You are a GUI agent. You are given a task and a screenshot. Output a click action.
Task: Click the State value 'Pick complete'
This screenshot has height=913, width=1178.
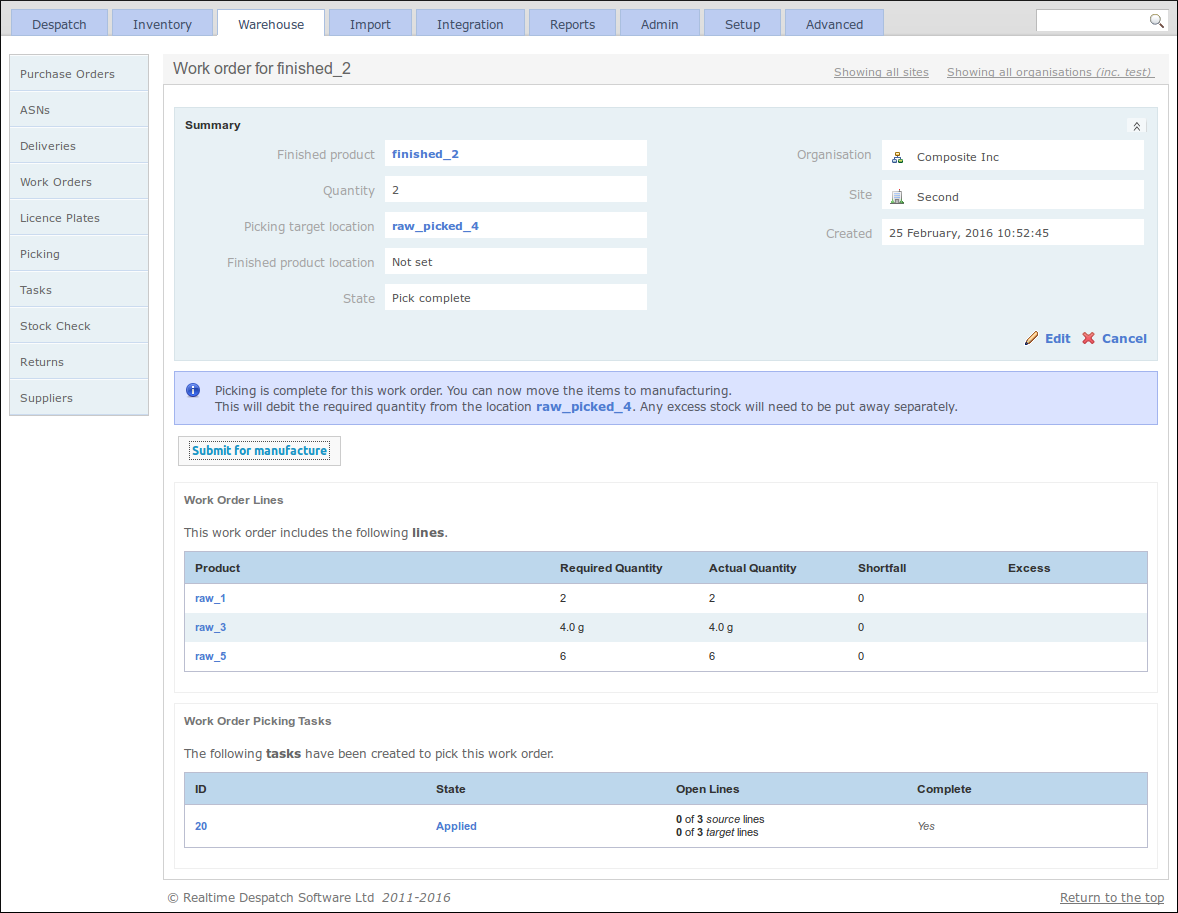click(515, 298)
